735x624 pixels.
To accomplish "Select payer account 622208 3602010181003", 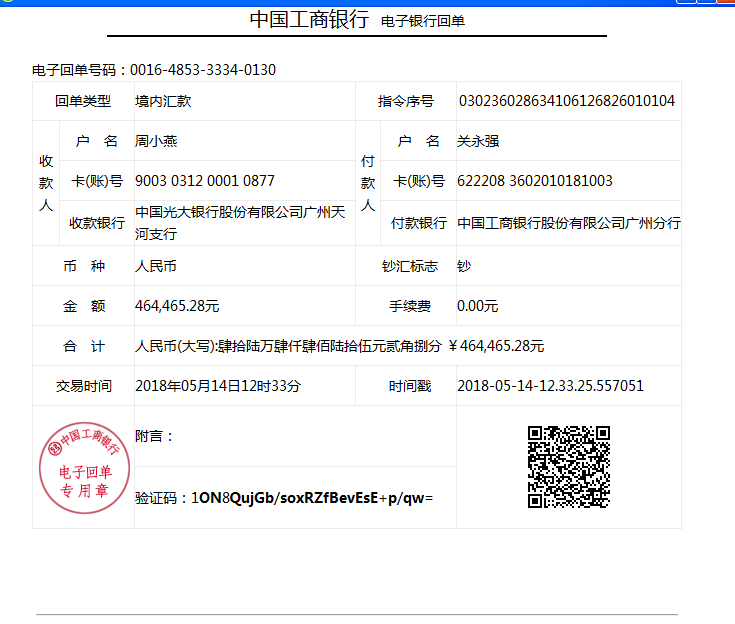I will (535, 181).
